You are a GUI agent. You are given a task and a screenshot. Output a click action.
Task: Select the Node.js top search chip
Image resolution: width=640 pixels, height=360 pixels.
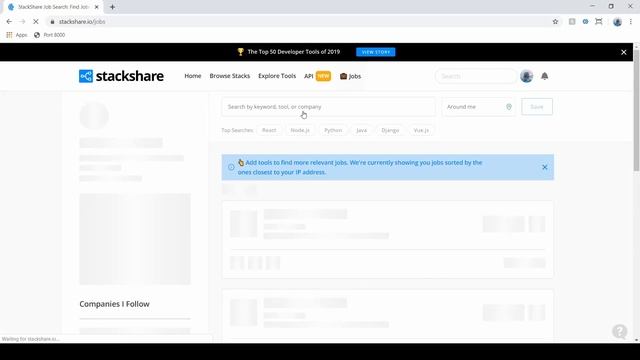(x=300, y=130)
